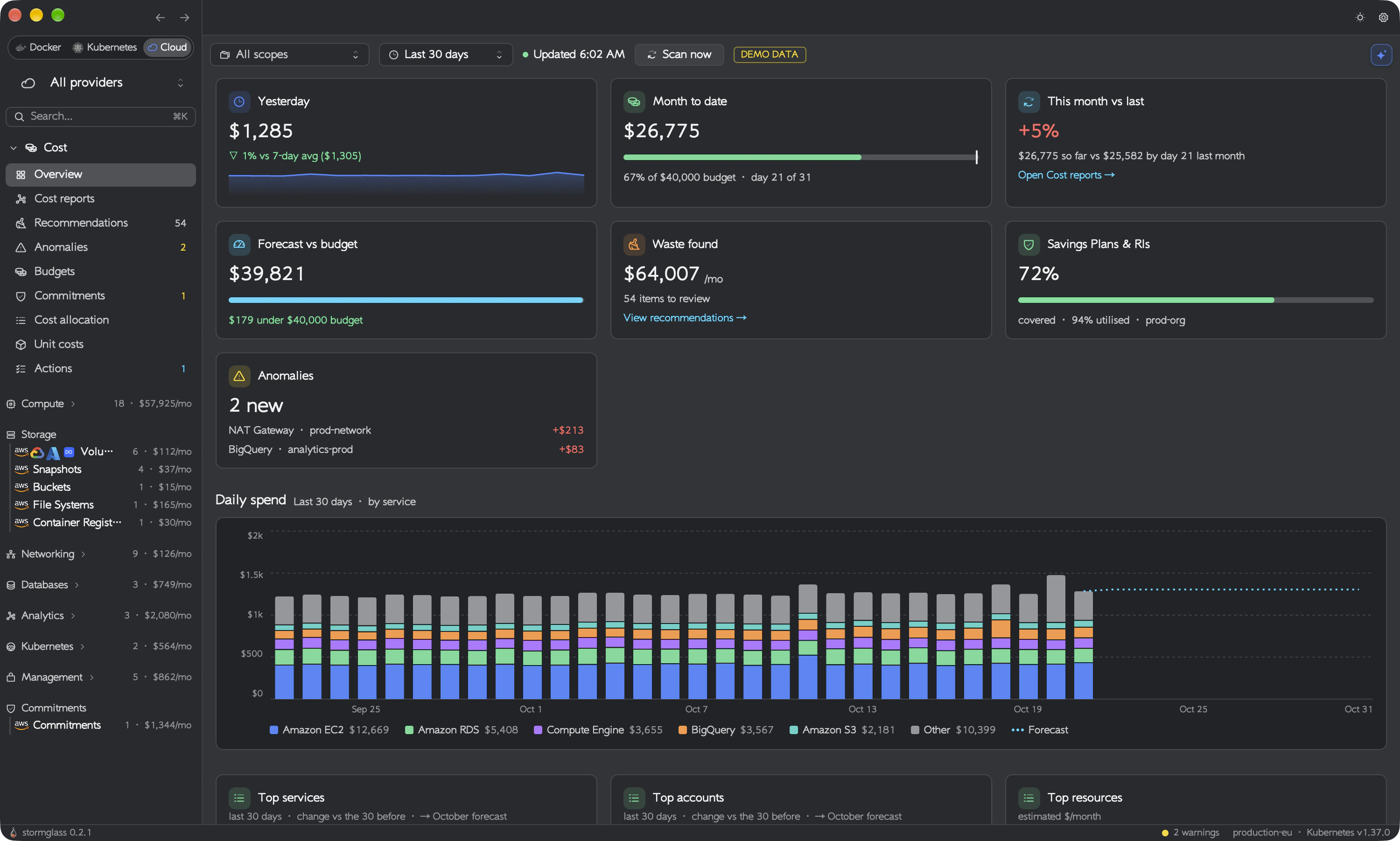Image resolution: width=1400 pixels, height=841 pixels.
Task: Open the Snapshots storage row
Action: coord(103,470)
